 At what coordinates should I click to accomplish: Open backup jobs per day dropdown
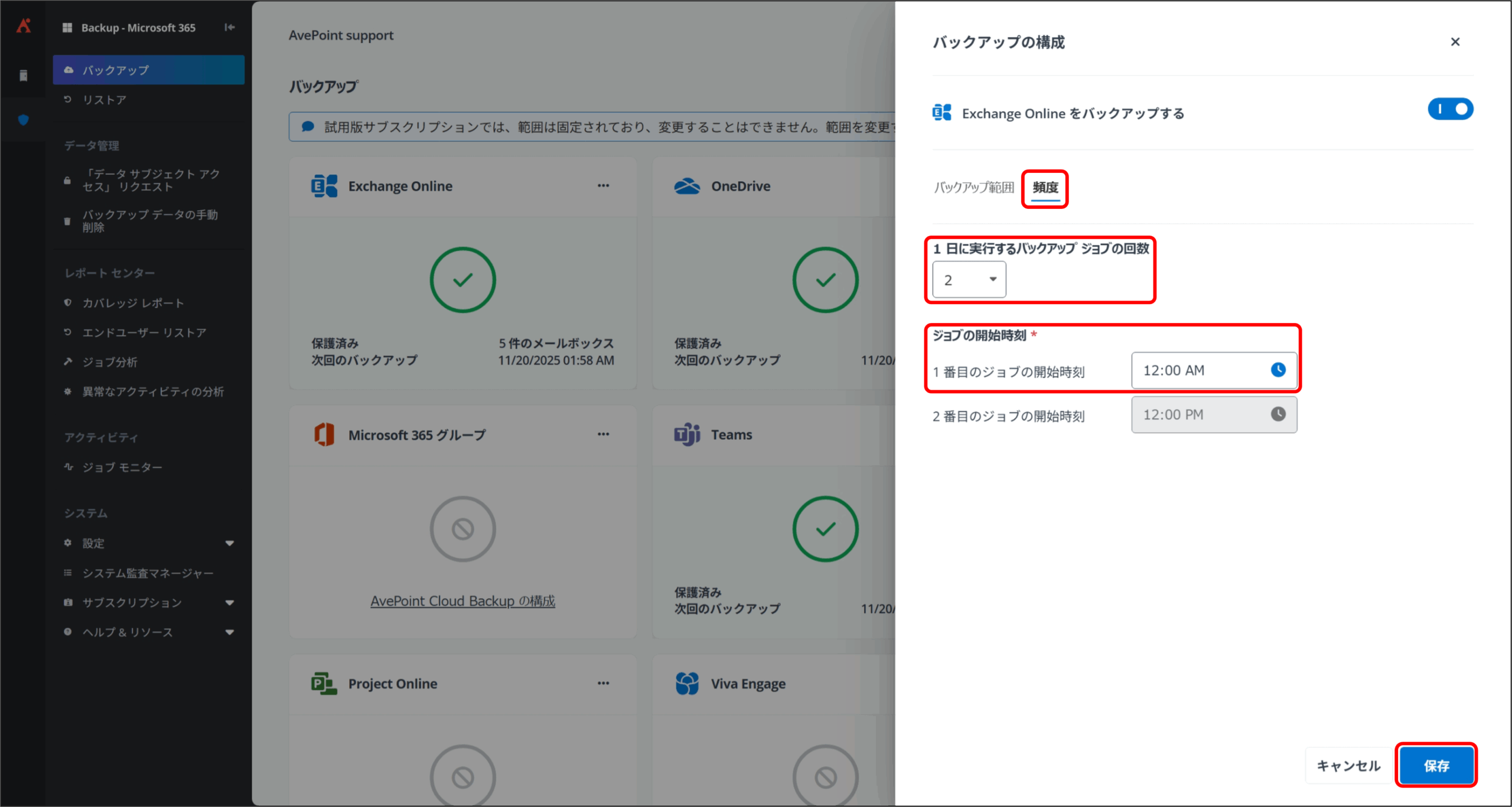pyautogui.click(x=969, y=280)
